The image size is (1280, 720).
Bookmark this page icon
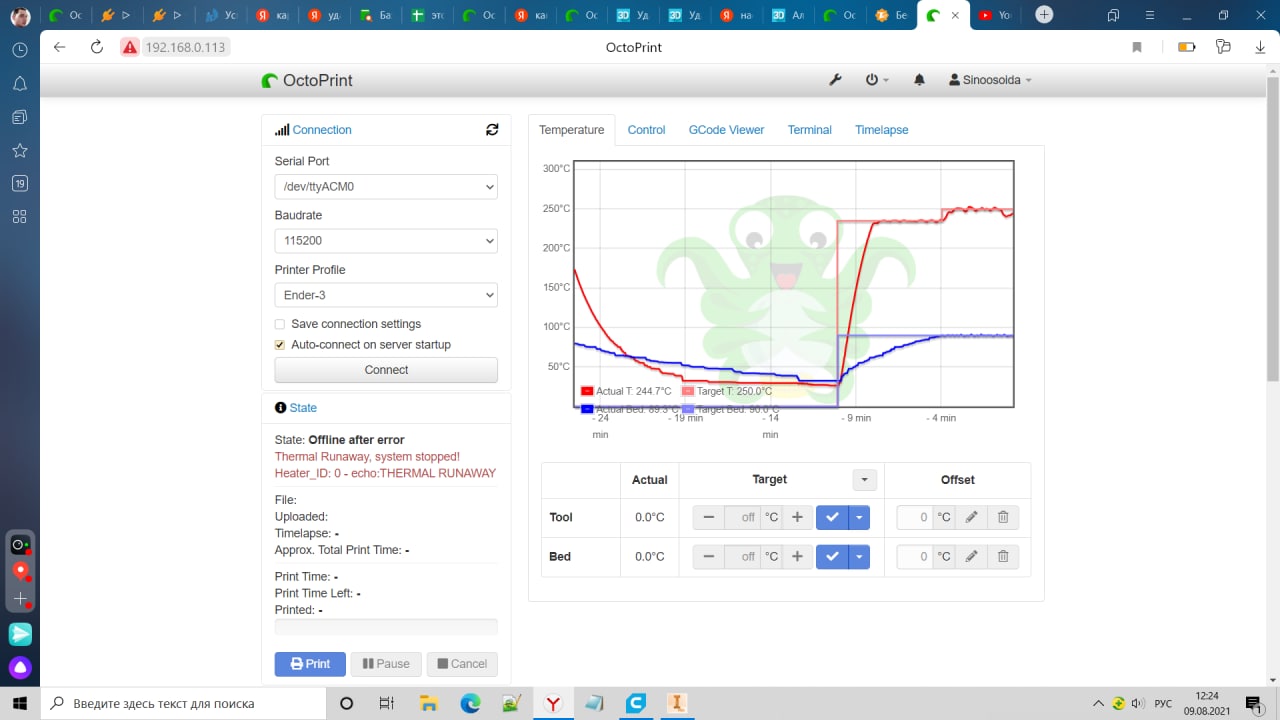[1137, 47]
